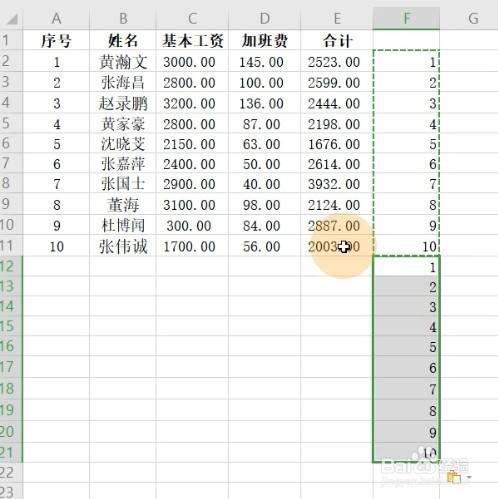The image size is (498, 499).
Task: Click the overtime cell 40.00
Action: pyautogui.click(x=265, y=184)
